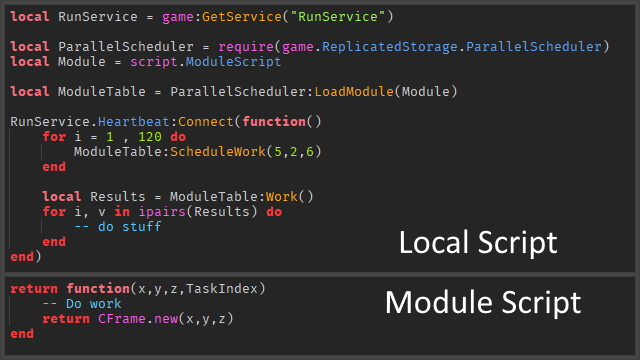The width and height of the screenshot is (640, 360).
Task: Click the '-- Do work' comment
Action: point(82,304)
